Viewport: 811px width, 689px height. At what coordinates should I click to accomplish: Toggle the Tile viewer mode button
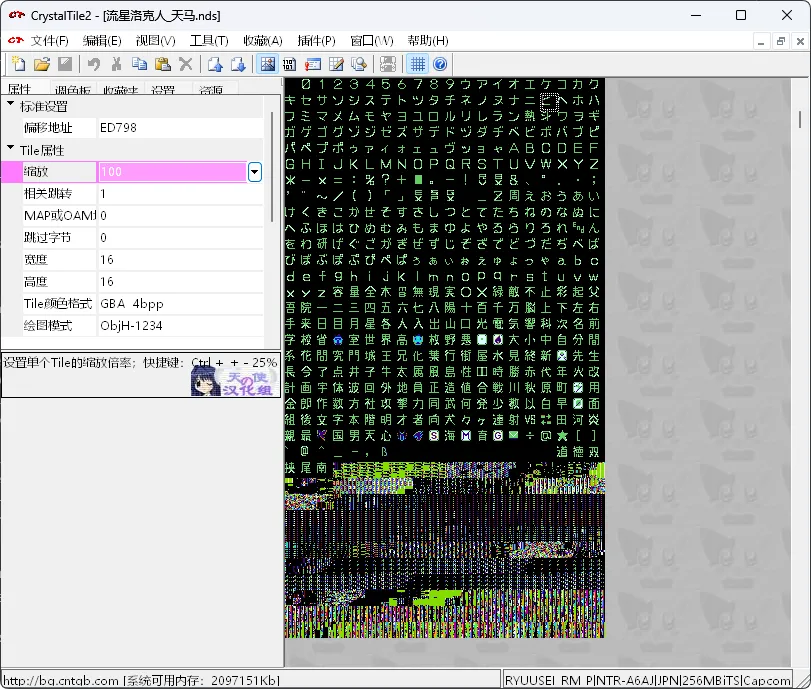tap(267, 64)
